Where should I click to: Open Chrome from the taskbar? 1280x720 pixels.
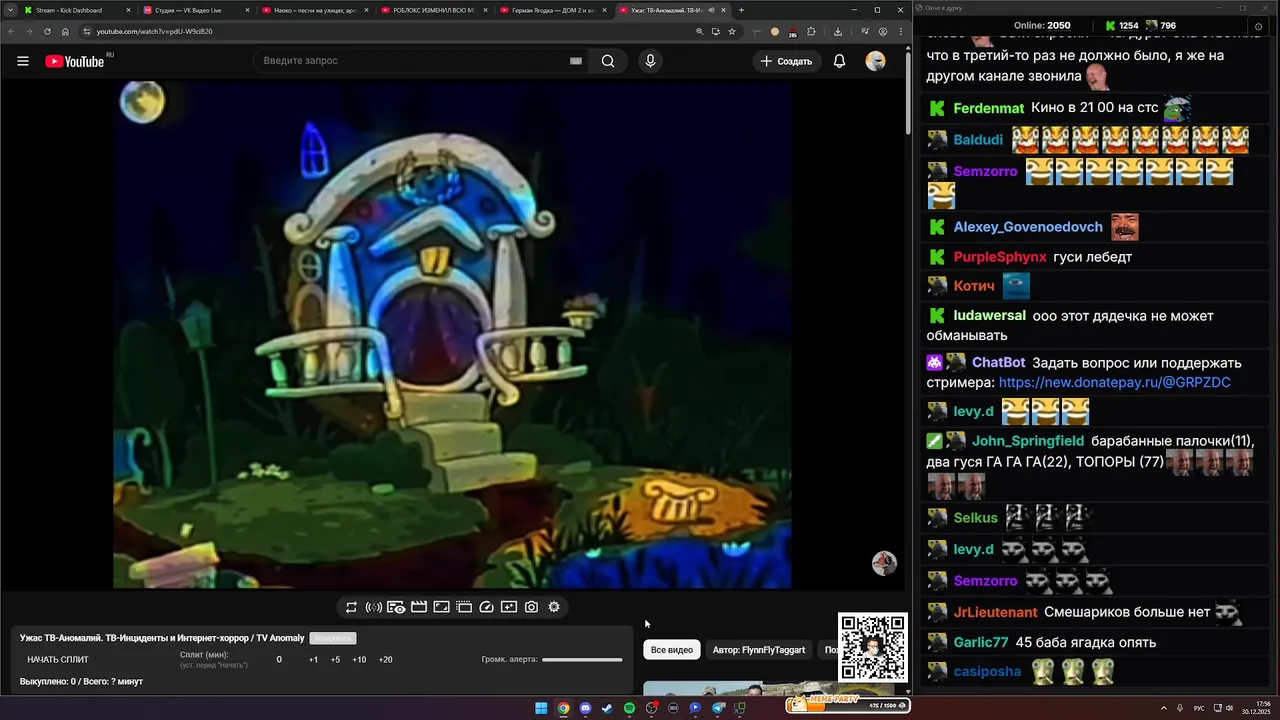click(x=563, y=708)
